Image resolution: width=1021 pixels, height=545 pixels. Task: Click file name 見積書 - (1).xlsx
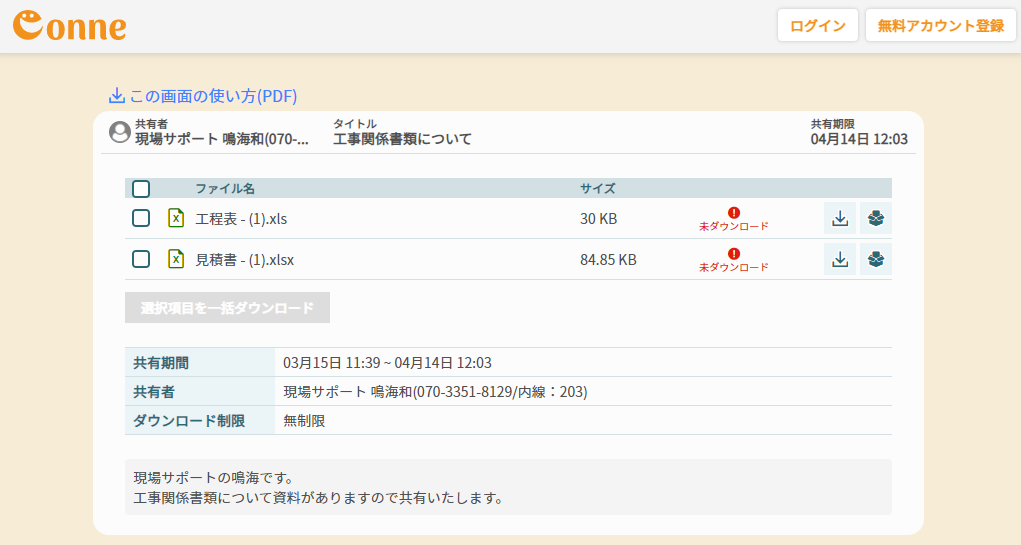click(x=245, y=260)
